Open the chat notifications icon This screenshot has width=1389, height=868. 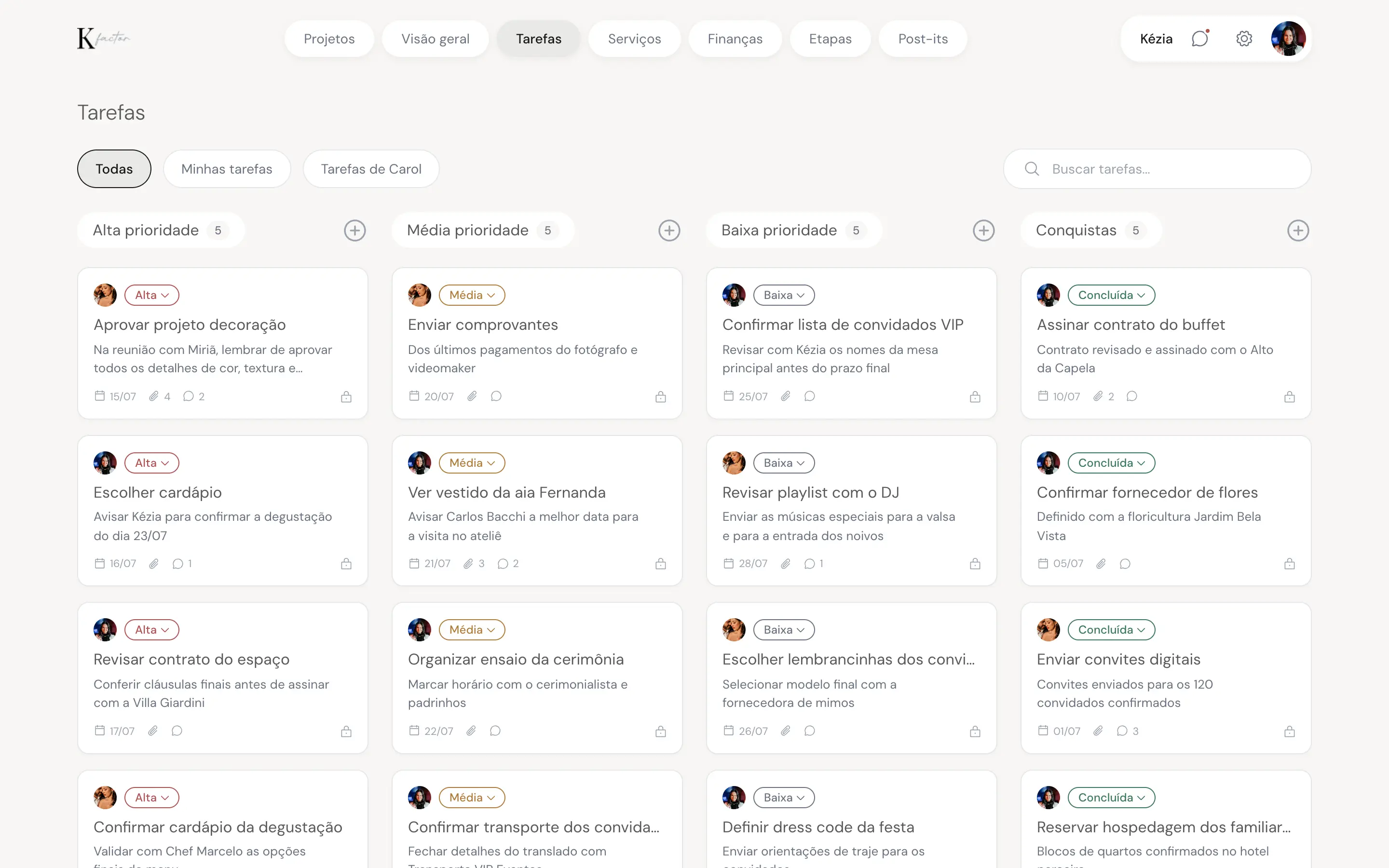click(1199, 39)
